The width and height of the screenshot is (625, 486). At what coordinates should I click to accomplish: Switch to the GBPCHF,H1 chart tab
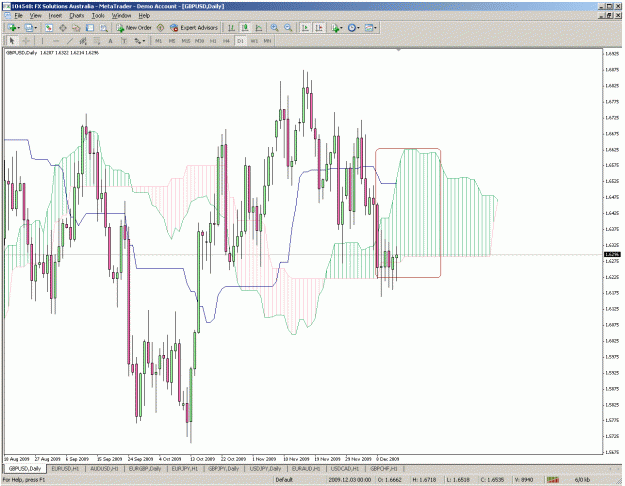384,469
